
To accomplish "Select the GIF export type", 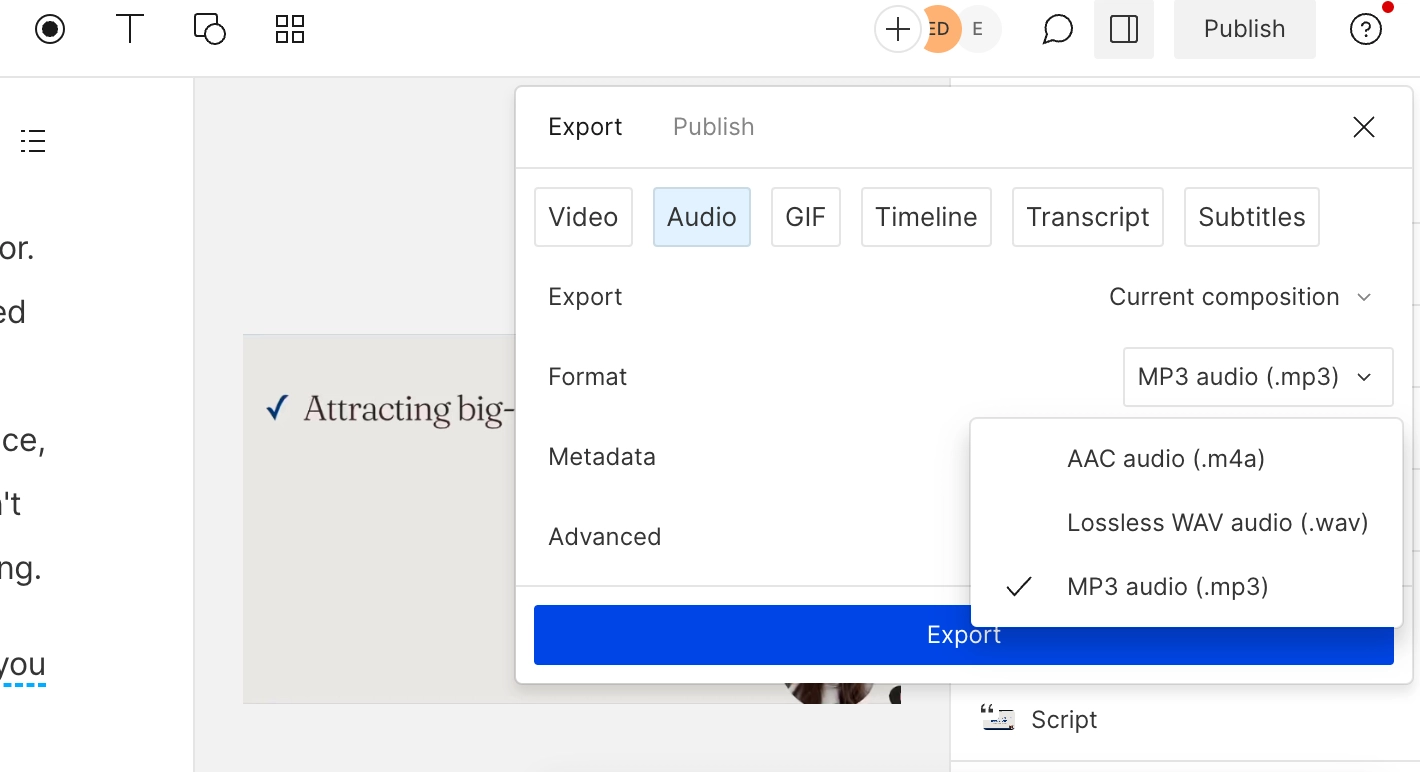I will click(x=805, y=217).
